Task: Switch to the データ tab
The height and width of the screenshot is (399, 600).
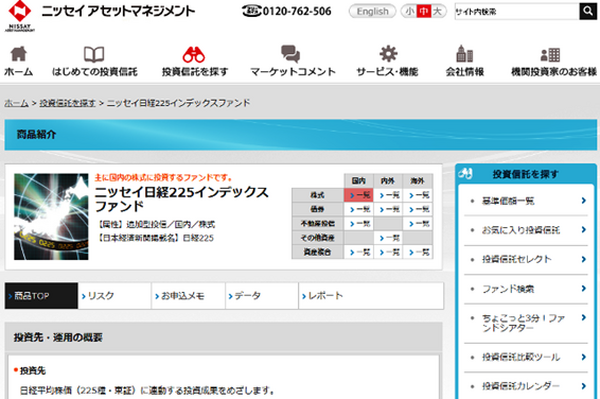Action: coord(262,296)
